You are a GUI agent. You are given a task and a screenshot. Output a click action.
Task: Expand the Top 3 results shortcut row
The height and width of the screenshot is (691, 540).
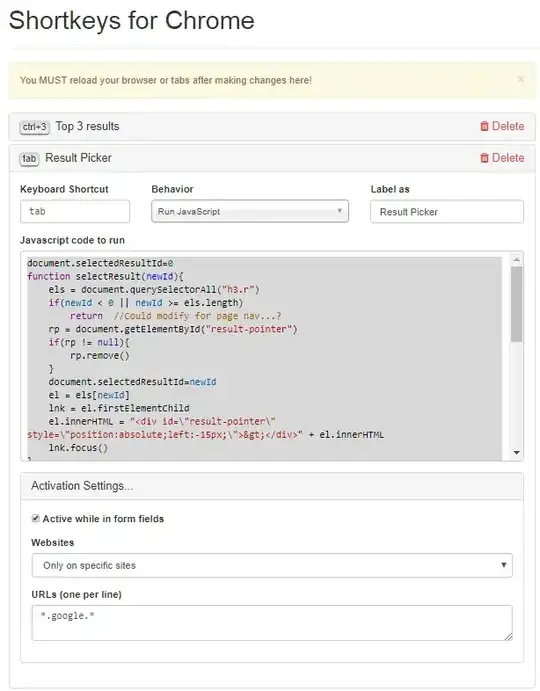point(272,126)
